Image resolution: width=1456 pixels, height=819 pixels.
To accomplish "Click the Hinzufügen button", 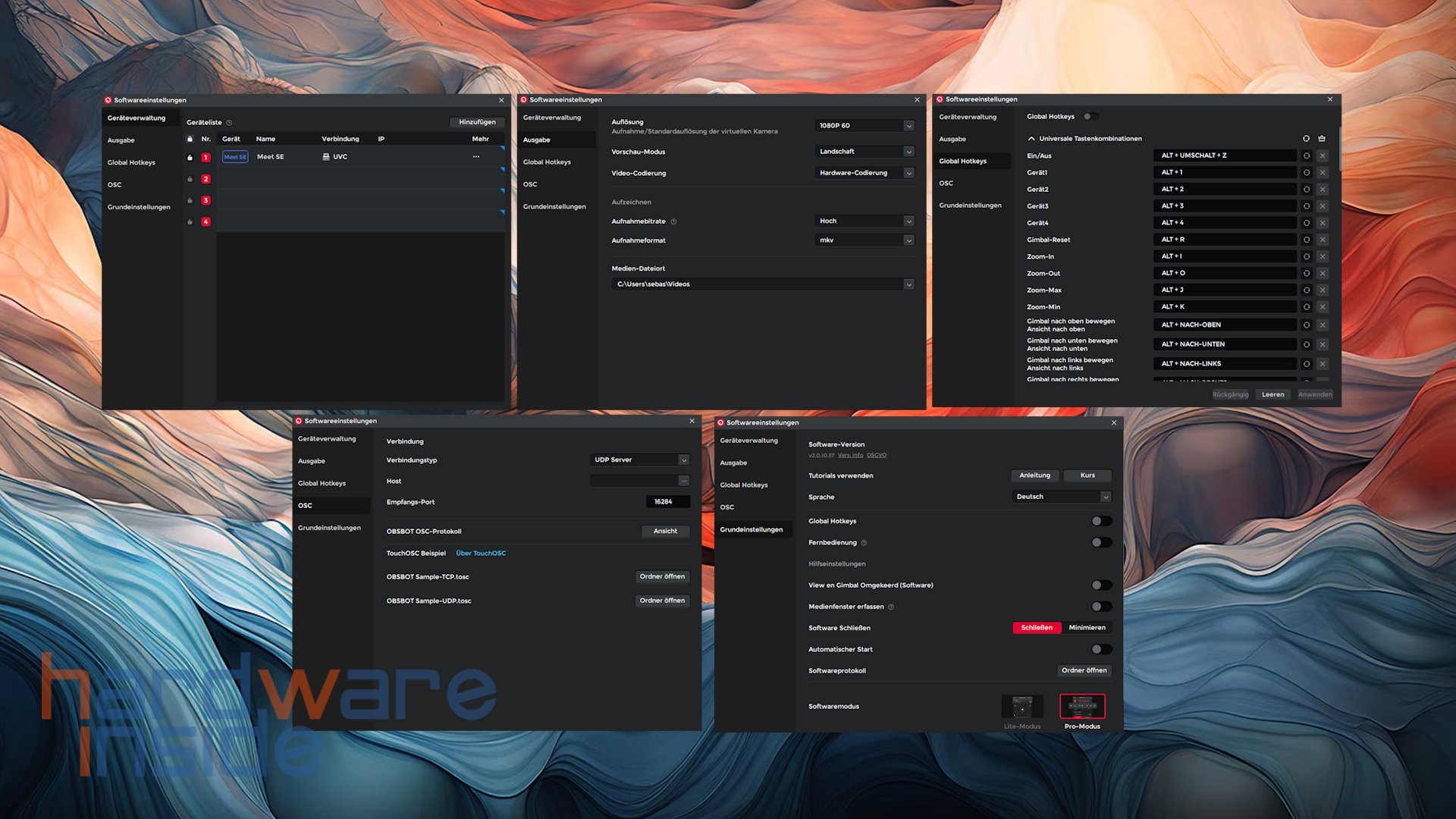I will [x=477, y=122].
